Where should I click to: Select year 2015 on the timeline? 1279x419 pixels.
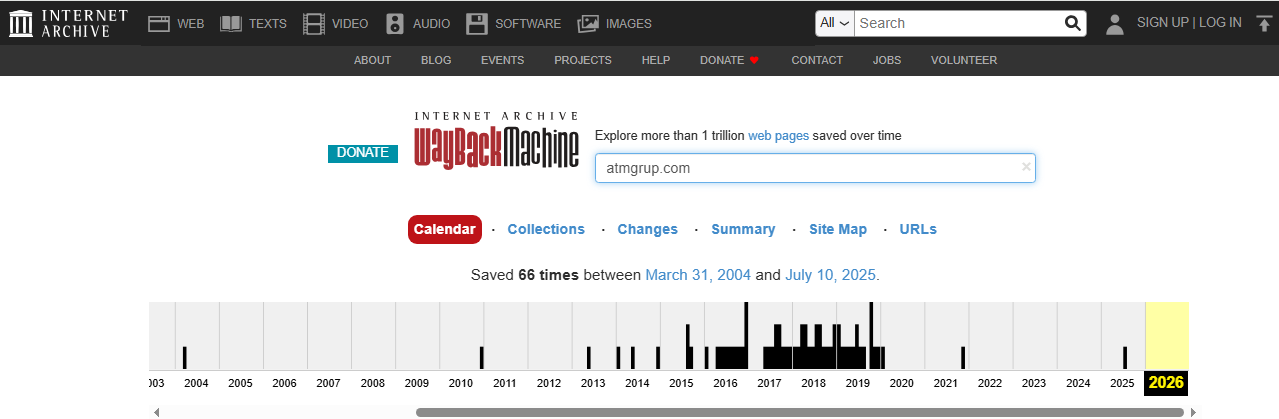[x=681, y=383]
